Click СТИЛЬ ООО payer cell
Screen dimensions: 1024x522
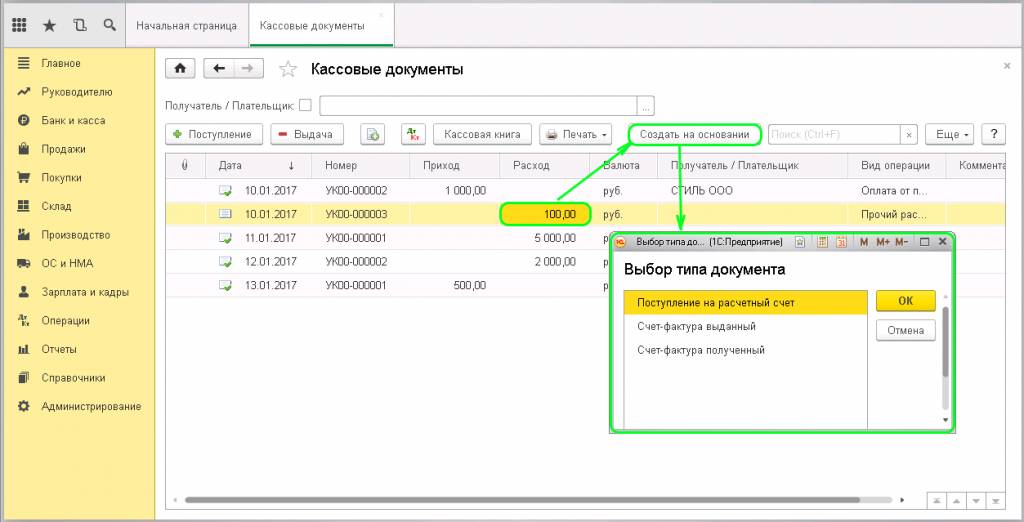752,191
